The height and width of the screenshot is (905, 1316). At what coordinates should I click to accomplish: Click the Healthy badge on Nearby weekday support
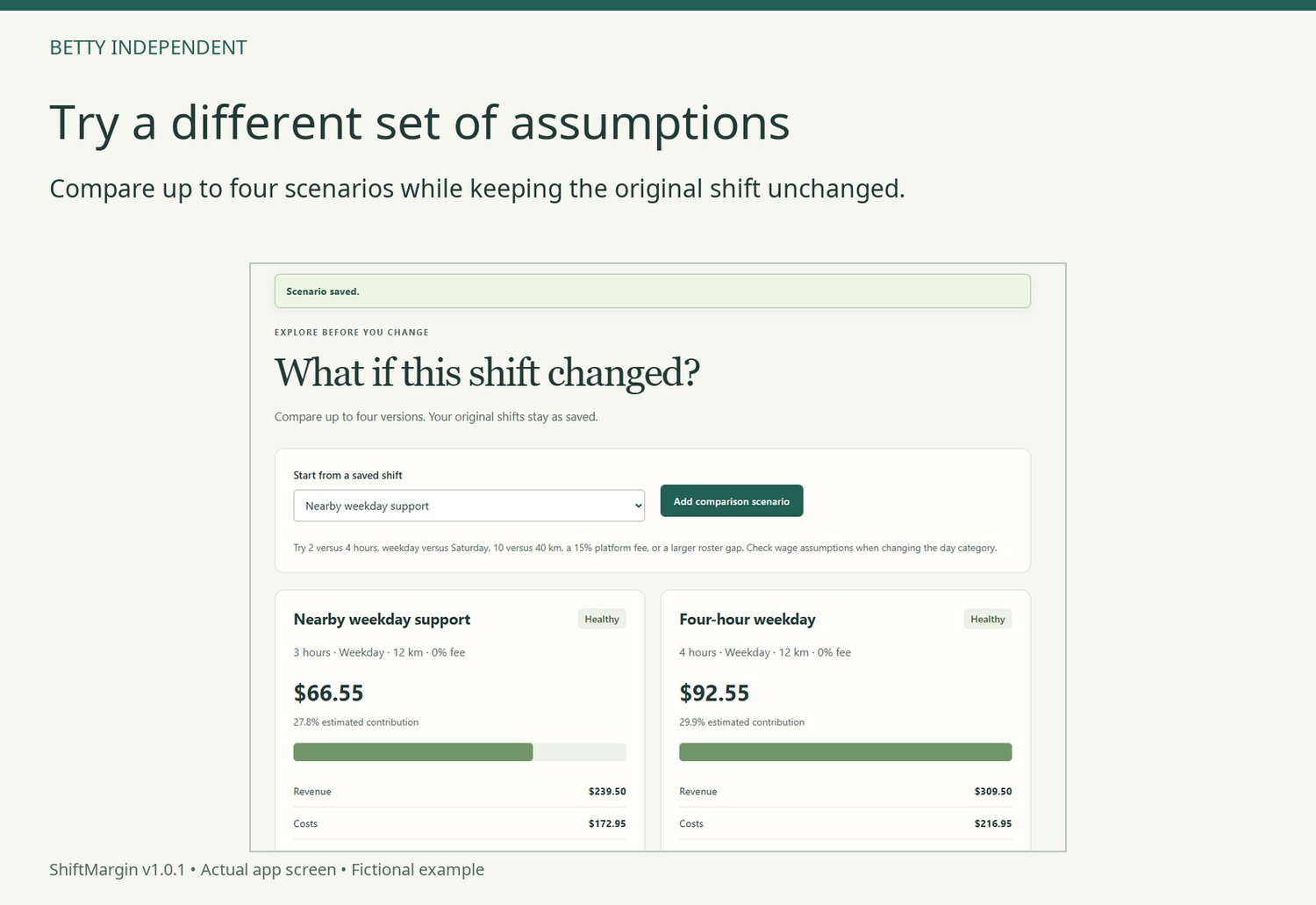pyautogui.click(x=602, y=619)
